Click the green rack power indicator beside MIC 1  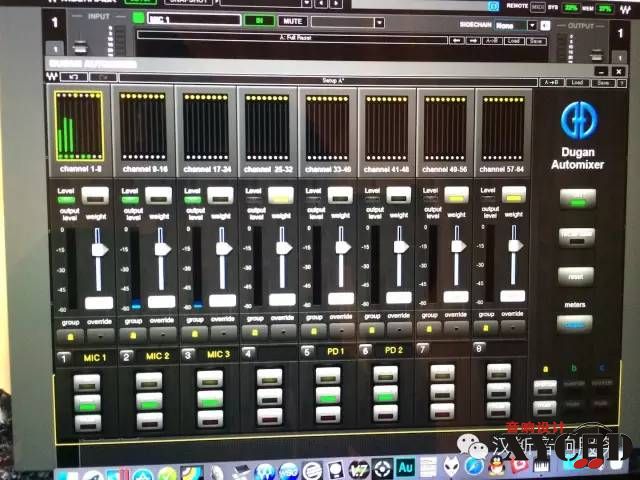click(x=138, y=18)
